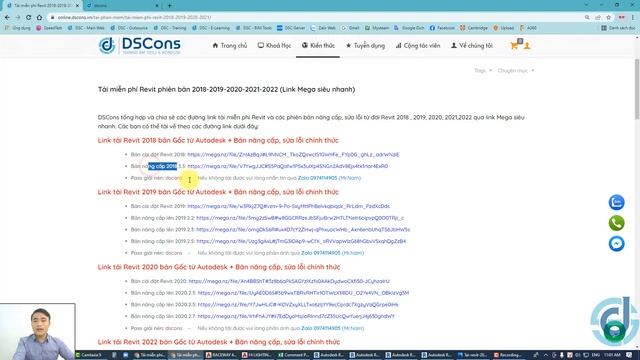Click Zalo 0974114905 link under Revit 2018
The height and width of the screenshot is (360, 640).
(318, 178)
